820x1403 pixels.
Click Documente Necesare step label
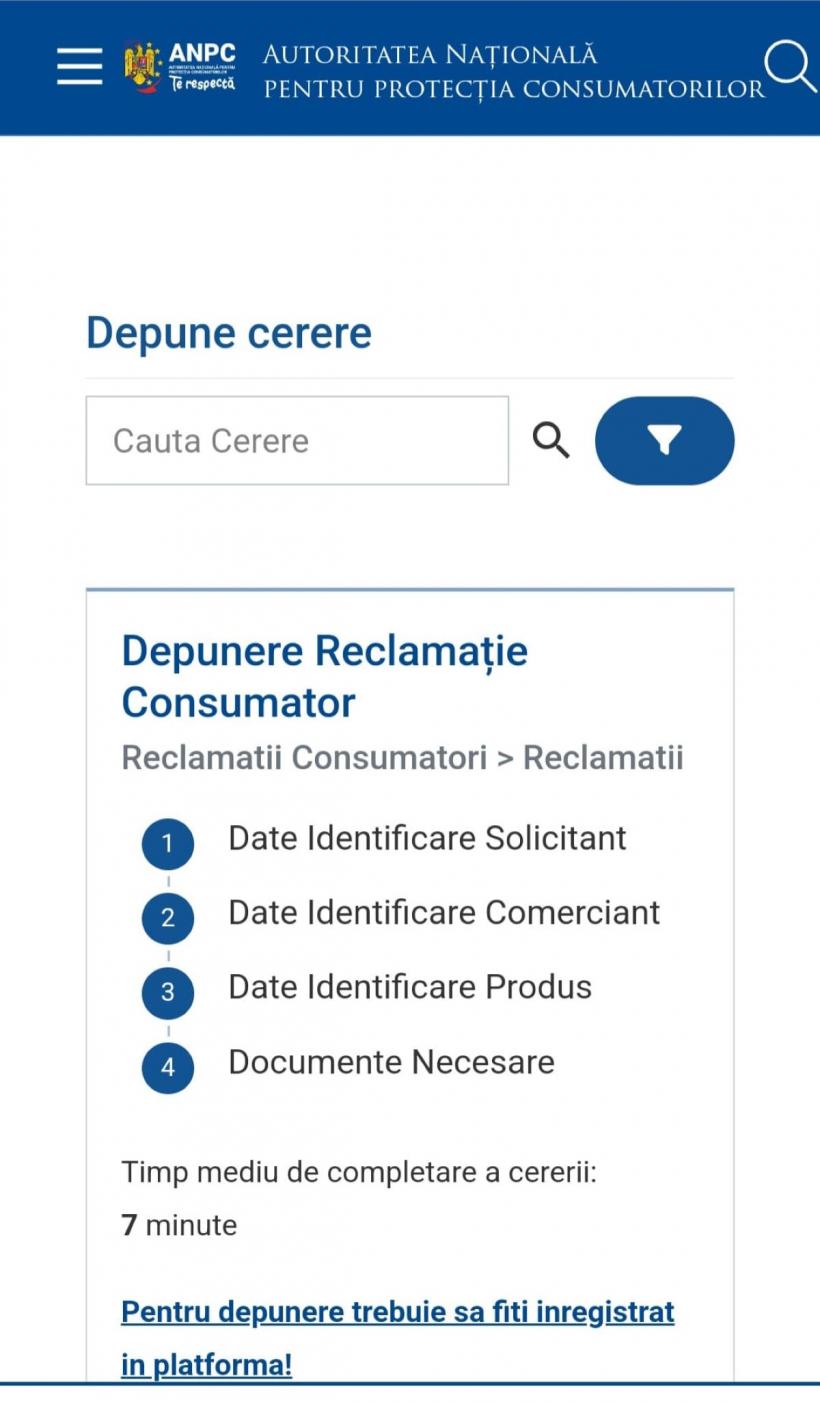tap(391, 1062)
